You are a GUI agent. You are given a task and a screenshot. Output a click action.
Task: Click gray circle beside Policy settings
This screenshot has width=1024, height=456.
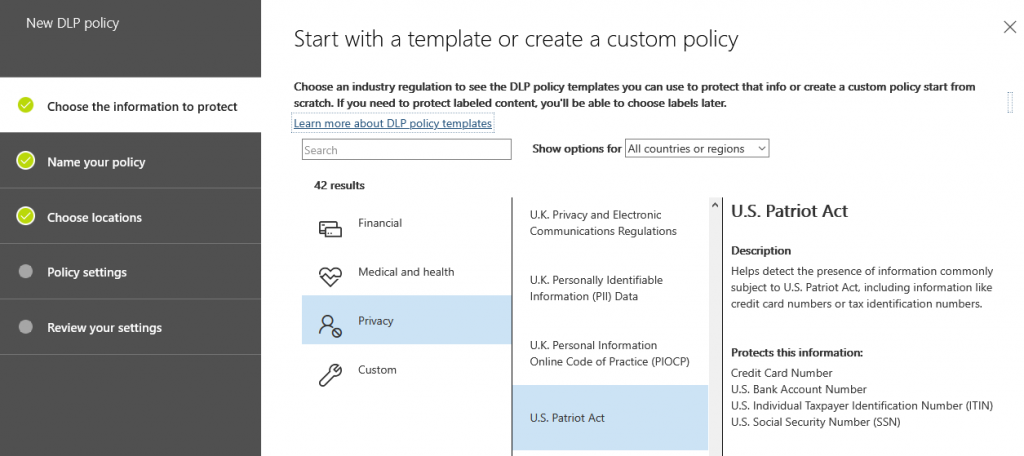coord(26,272)
